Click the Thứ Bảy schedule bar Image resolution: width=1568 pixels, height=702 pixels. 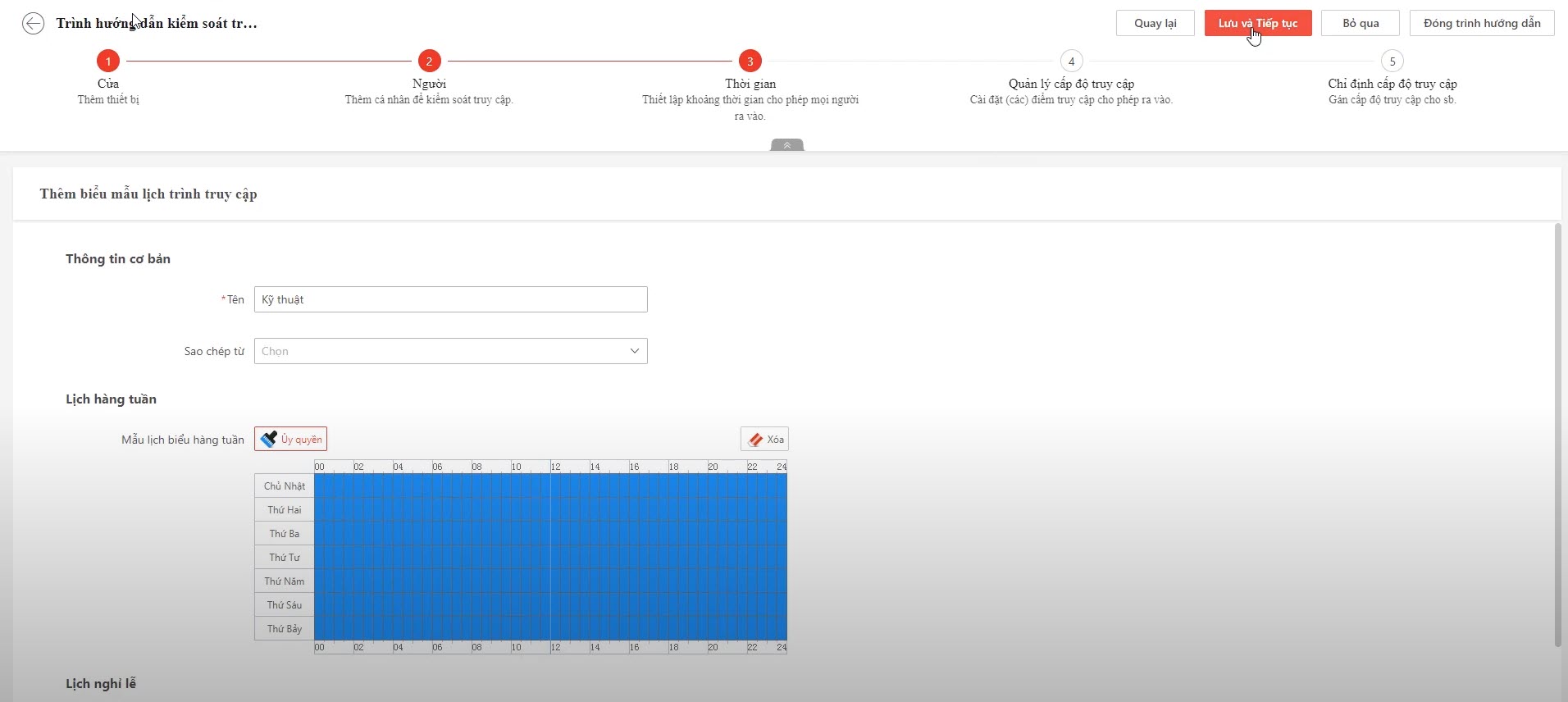pyautogui.click(x=550, y=628)
